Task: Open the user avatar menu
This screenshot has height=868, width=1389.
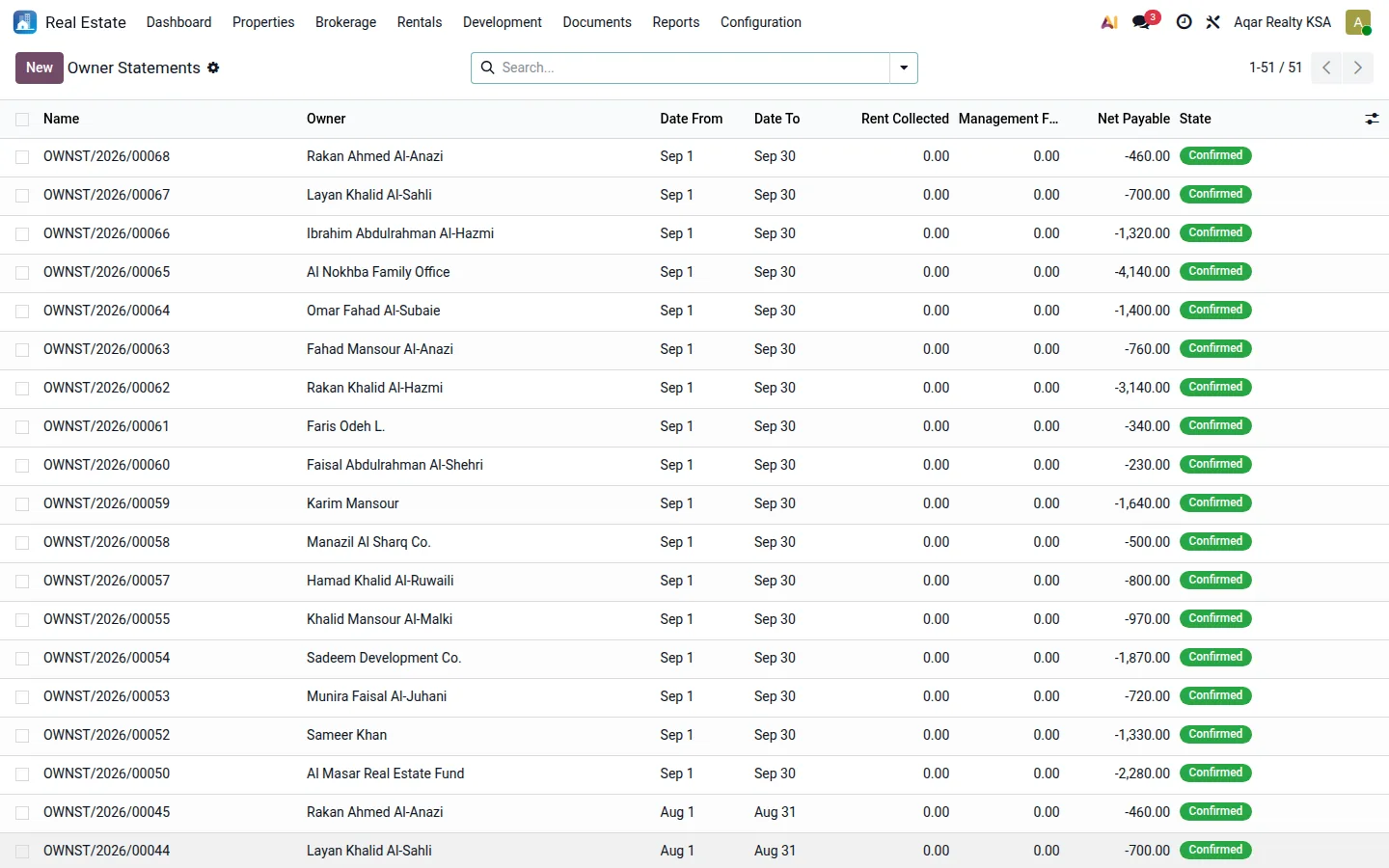Action: [1358, 22]
